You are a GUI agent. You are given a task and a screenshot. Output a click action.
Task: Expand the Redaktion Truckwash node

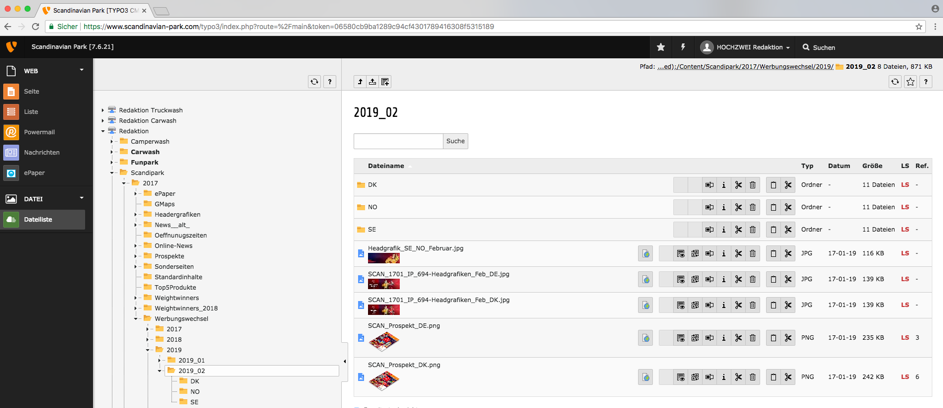(x=103, y=110)
